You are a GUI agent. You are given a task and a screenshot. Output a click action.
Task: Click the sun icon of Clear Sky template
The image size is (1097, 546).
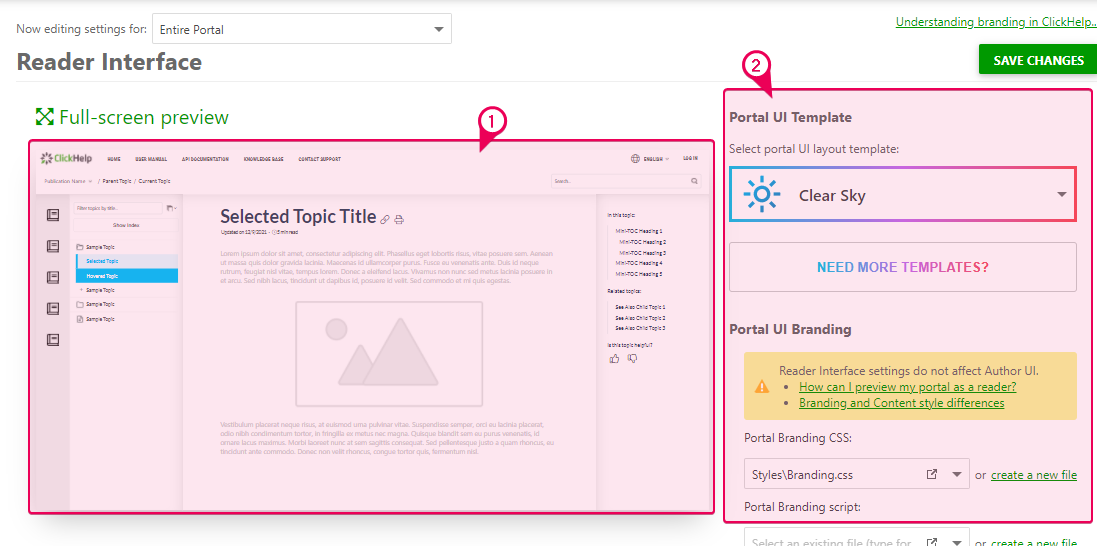pos(761,195)
